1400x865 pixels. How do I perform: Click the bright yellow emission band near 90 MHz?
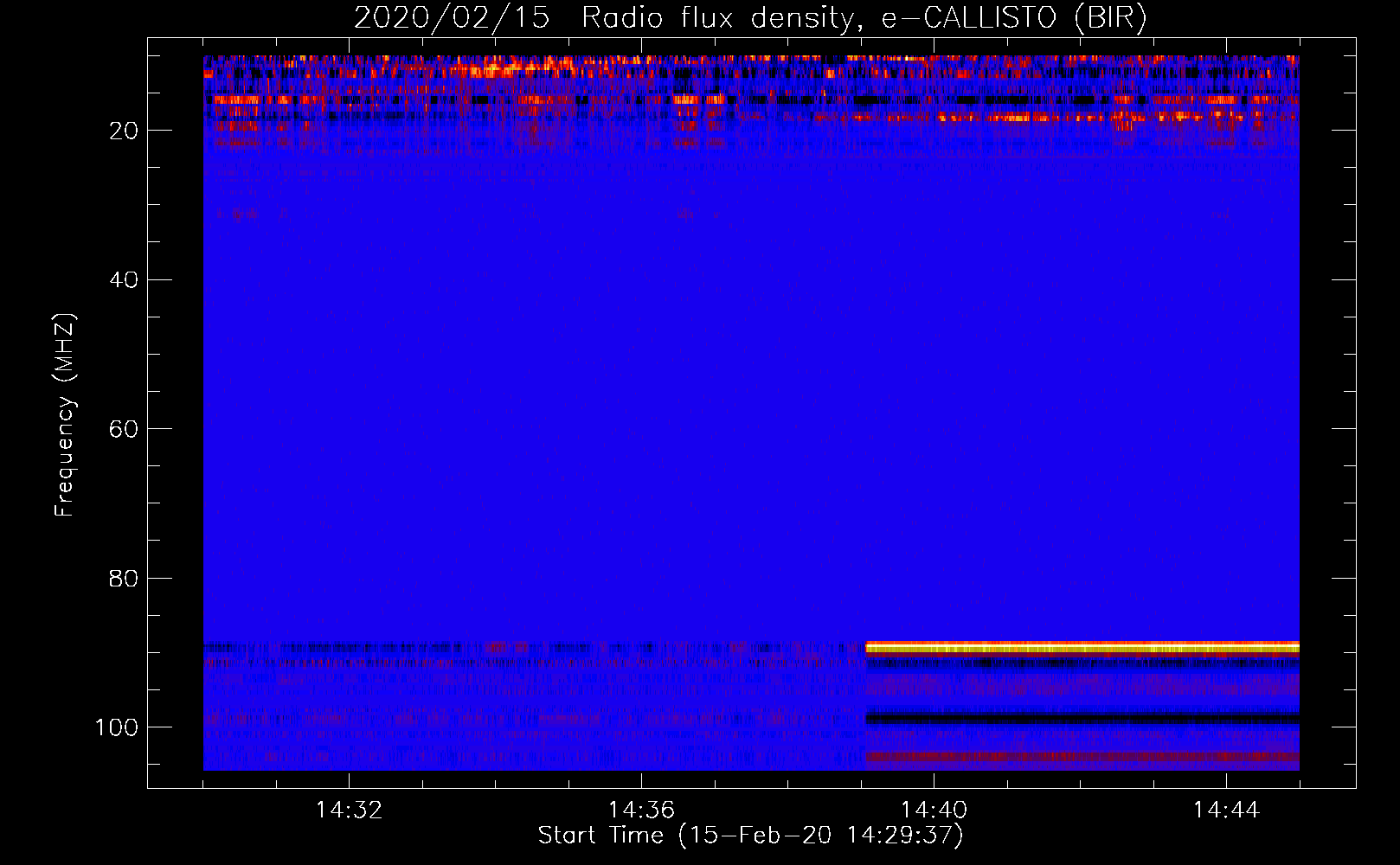click(x=1082, y=648)
